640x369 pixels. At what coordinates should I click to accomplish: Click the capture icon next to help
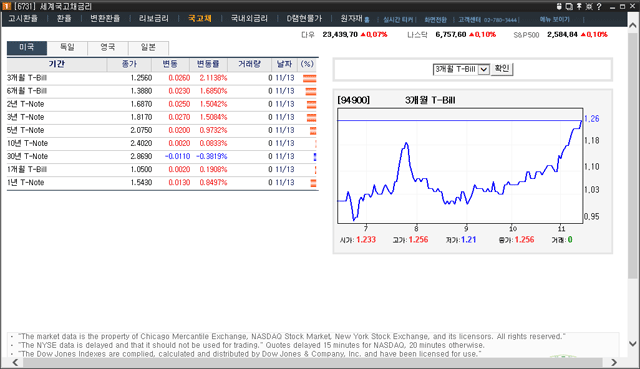point(589,6)
